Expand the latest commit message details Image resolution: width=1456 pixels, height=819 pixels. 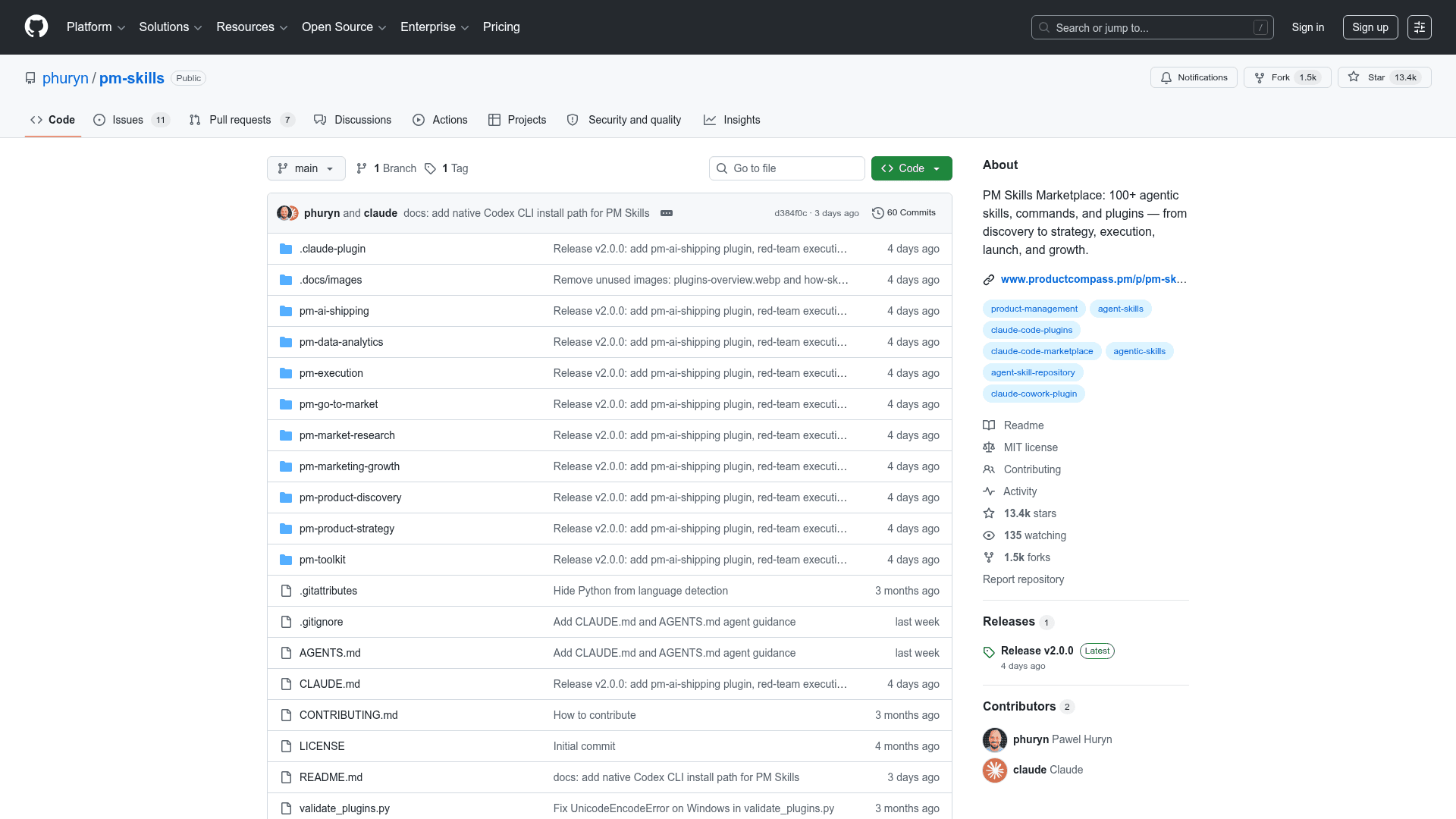pos(667,213)
